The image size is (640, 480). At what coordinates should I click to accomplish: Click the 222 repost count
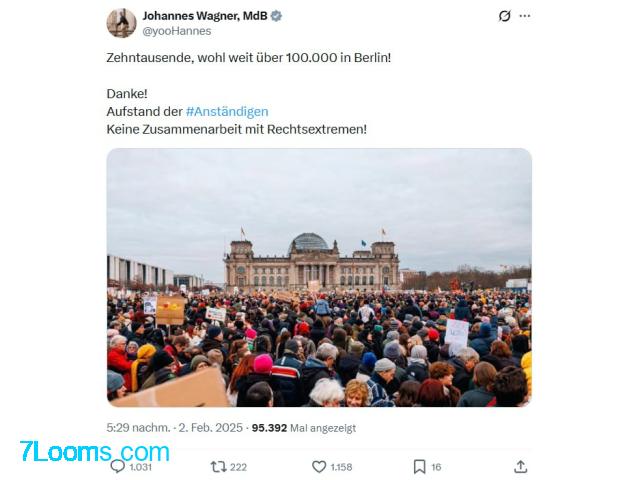click(x=238, y=467)
